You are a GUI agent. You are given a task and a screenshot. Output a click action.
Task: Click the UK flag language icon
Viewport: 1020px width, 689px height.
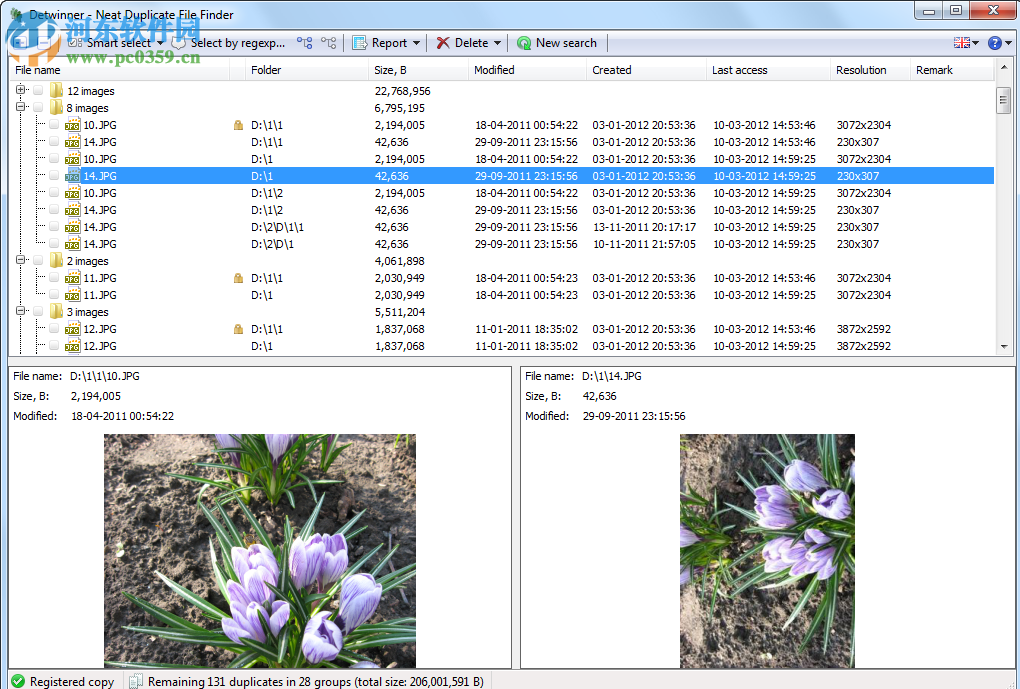click(962, 43)
